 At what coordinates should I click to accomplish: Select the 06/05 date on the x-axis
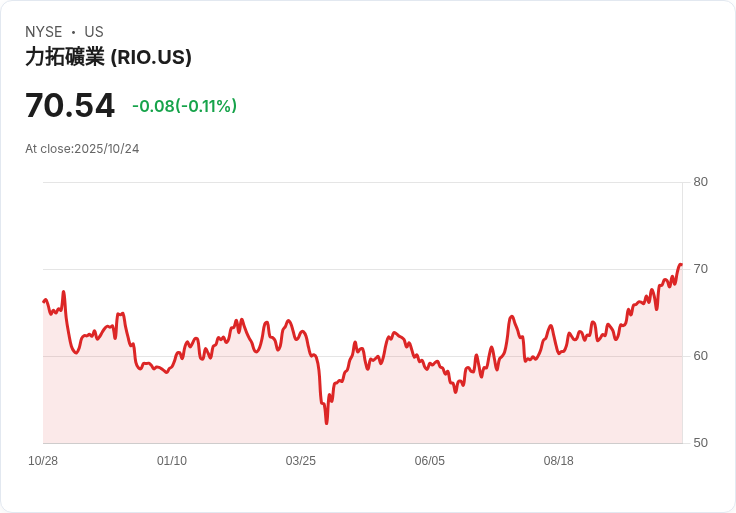430,461
